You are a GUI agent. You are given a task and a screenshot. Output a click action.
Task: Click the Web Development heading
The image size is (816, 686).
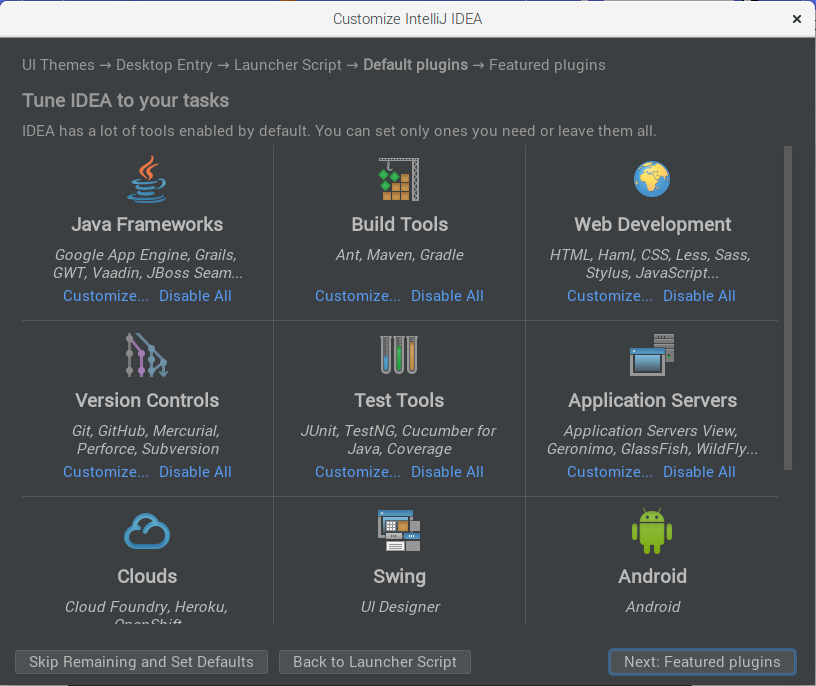[652, 224]
